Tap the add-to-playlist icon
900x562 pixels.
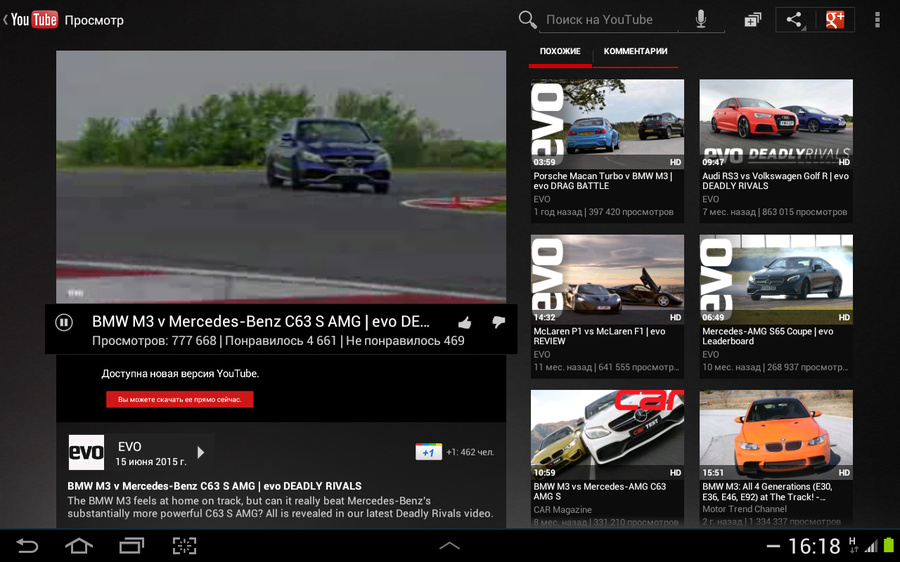tap(752, 20)
